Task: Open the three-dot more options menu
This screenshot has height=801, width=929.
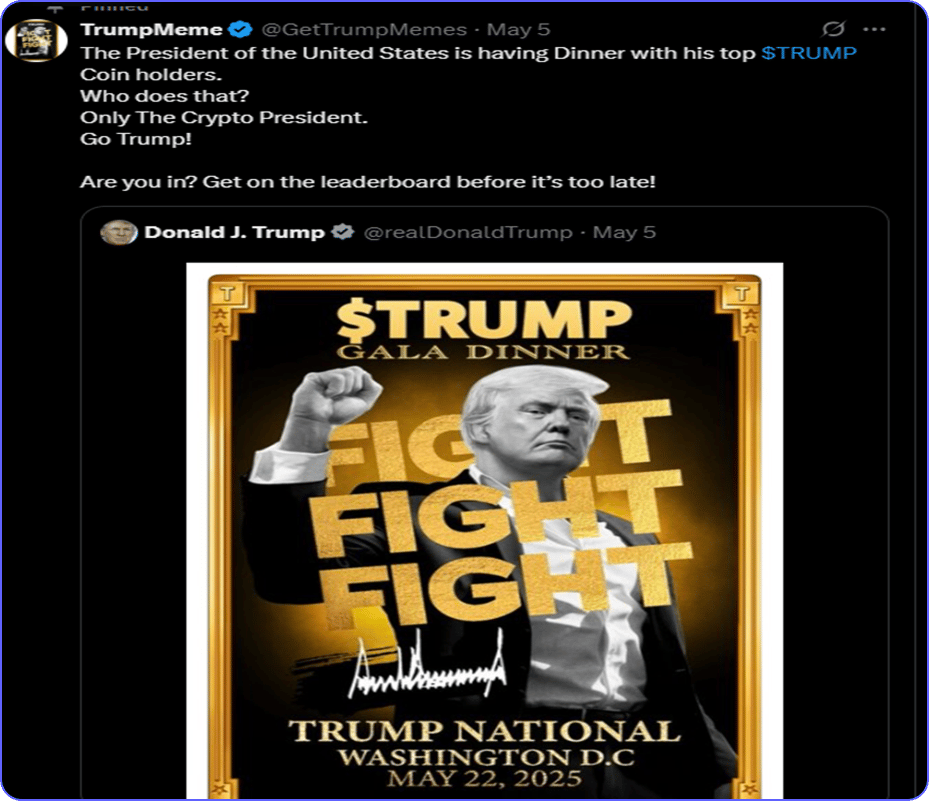Action: (874, 29)
